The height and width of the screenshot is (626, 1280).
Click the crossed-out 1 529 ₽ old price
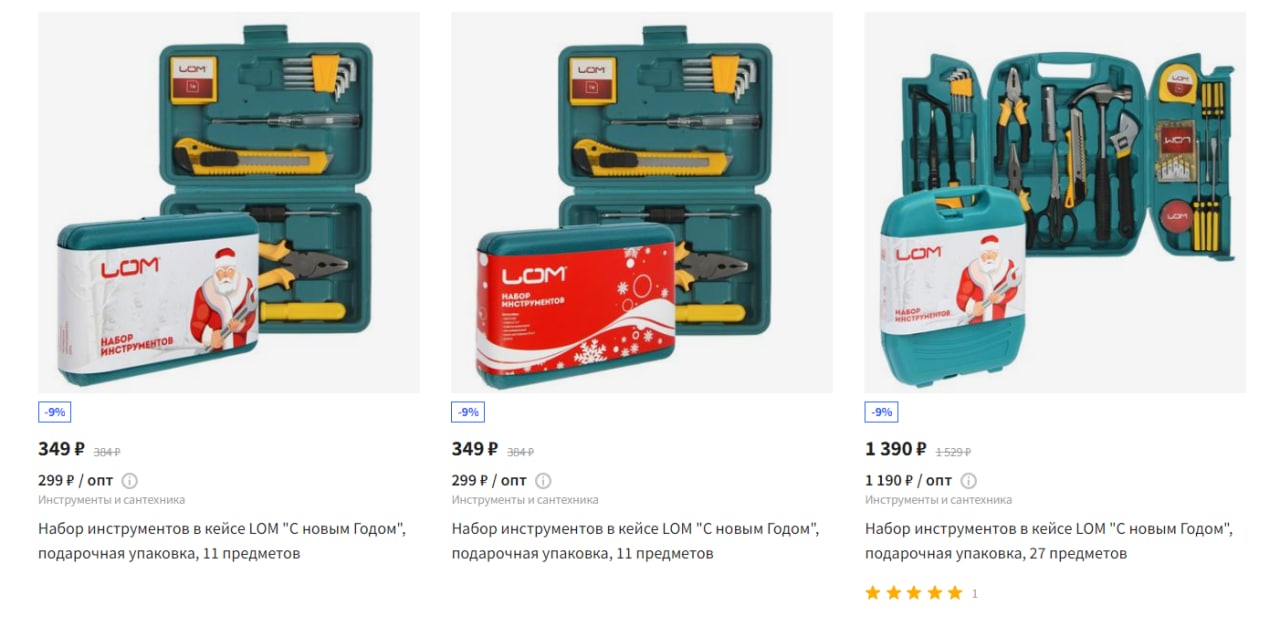[x=953, y=452]
